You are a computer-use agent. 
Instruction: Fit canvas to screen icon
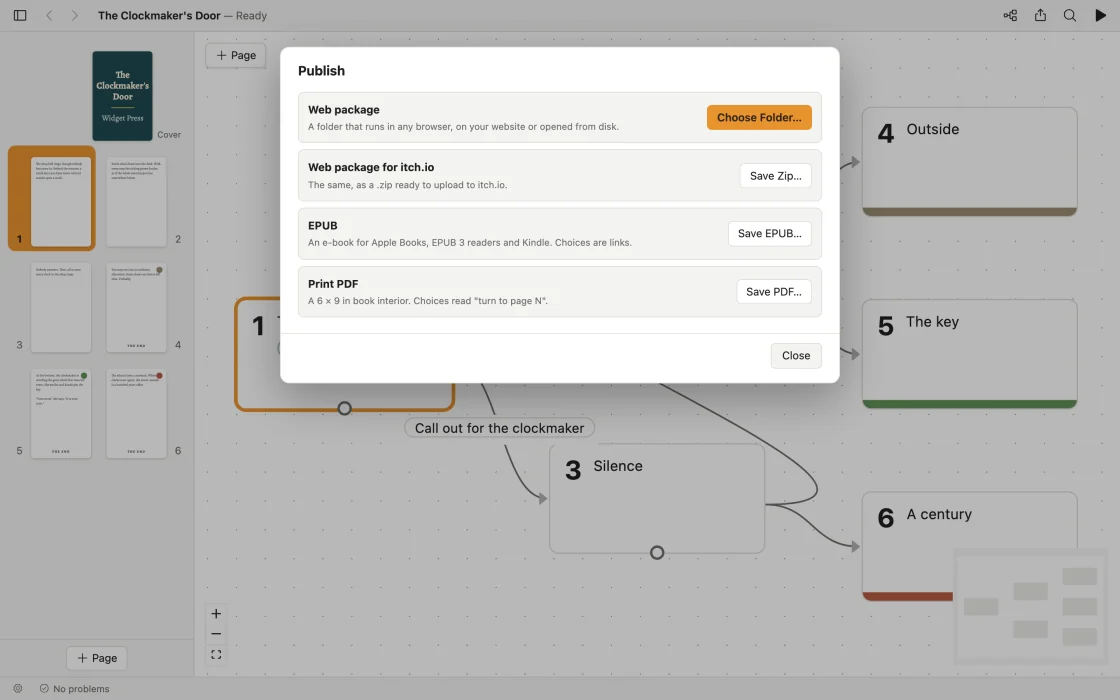216,654
